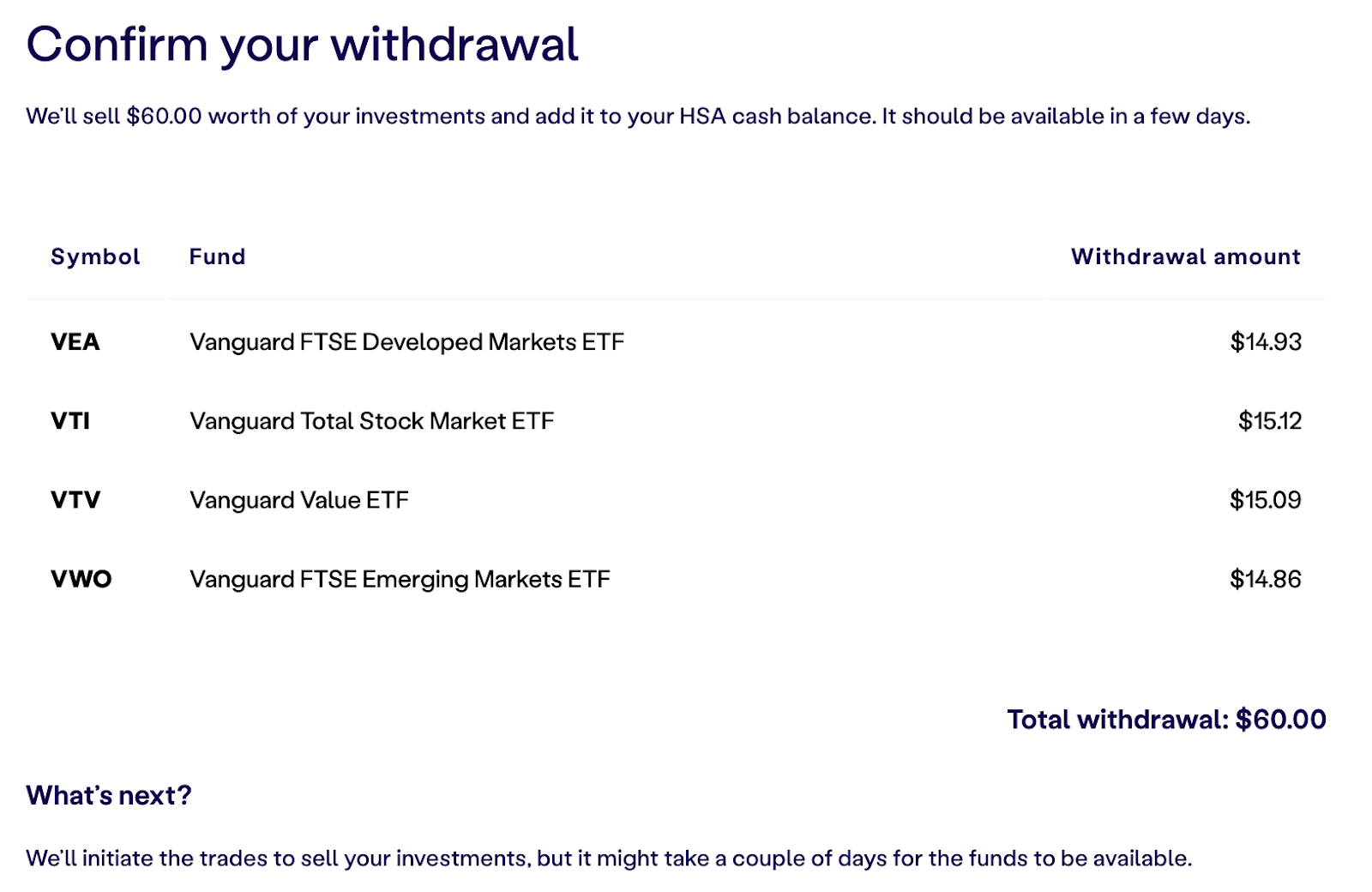Image resolution: width=1372 pixels, height=892 pixels.
Task: Click Vanguard Value ETF fund name
Action: [298, 500]
